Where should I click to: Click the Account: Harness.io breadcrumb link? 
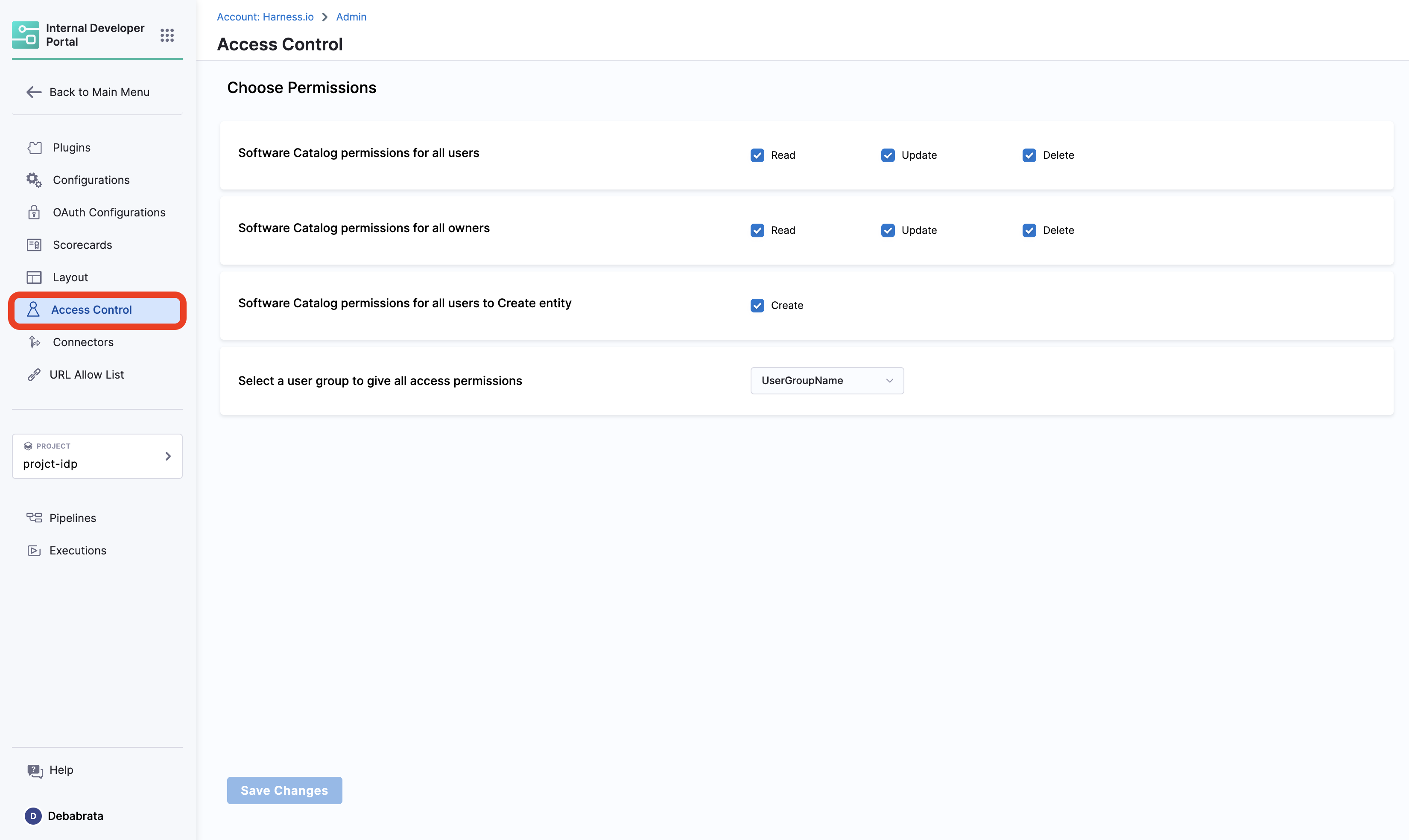pos(265,17)
